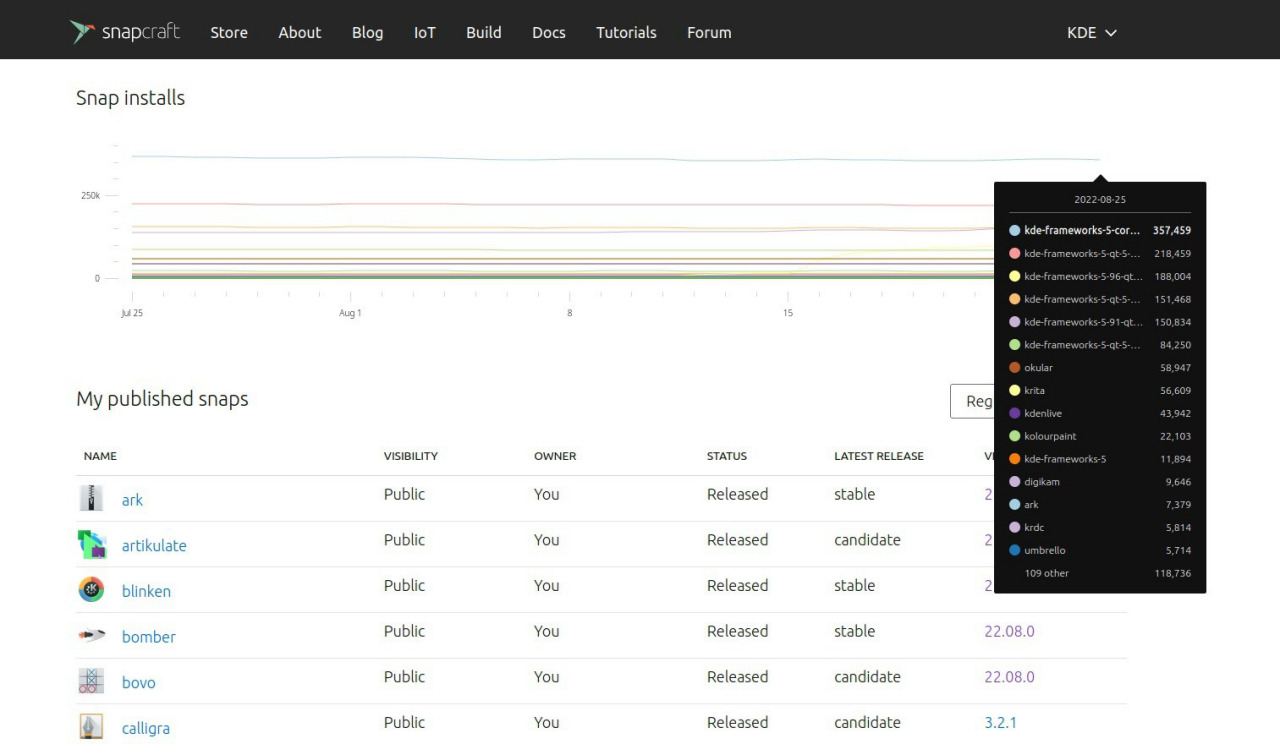Click the Snapcraft logo icon

[x=82, y=32]
